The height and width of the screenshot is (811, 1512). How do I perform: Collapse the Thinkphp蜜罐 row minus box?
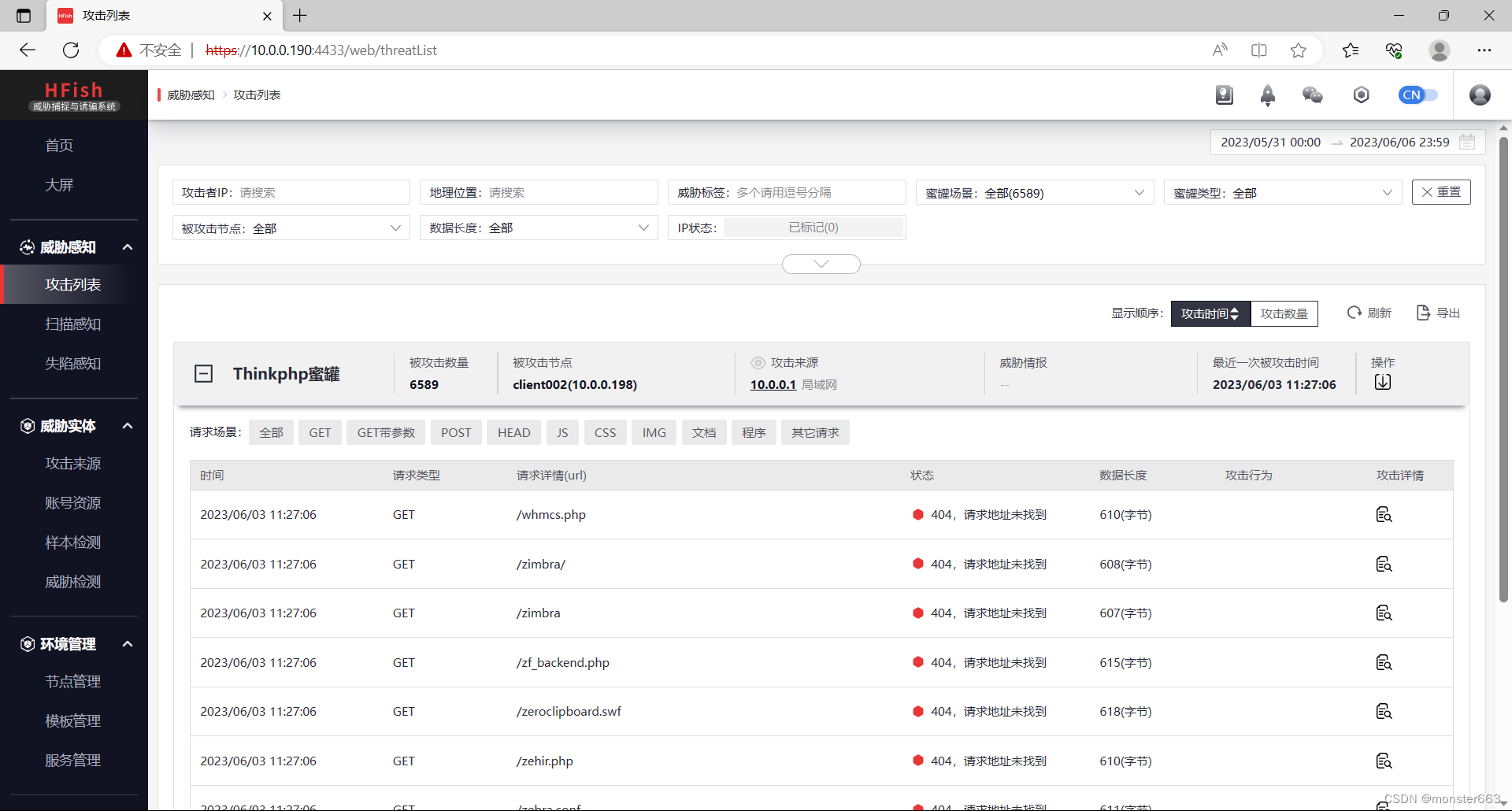point(203,373)
